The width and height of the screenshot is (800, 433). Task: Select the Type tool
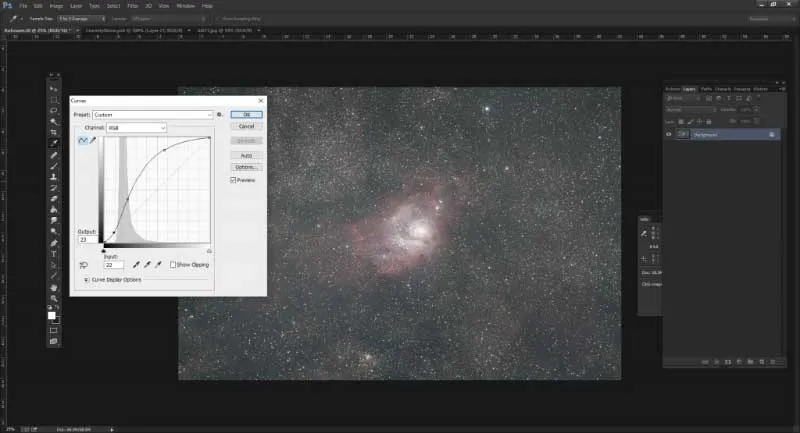pyautogui.click(x=54, y=254)
